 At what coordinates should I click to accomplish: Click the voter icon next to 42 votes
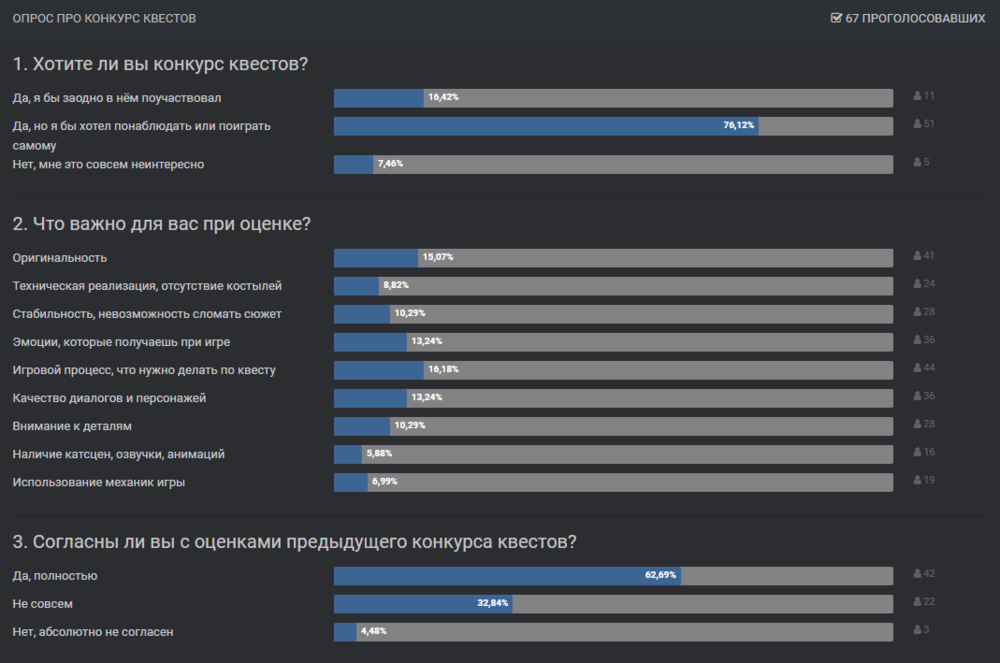(x=917, y=574)
